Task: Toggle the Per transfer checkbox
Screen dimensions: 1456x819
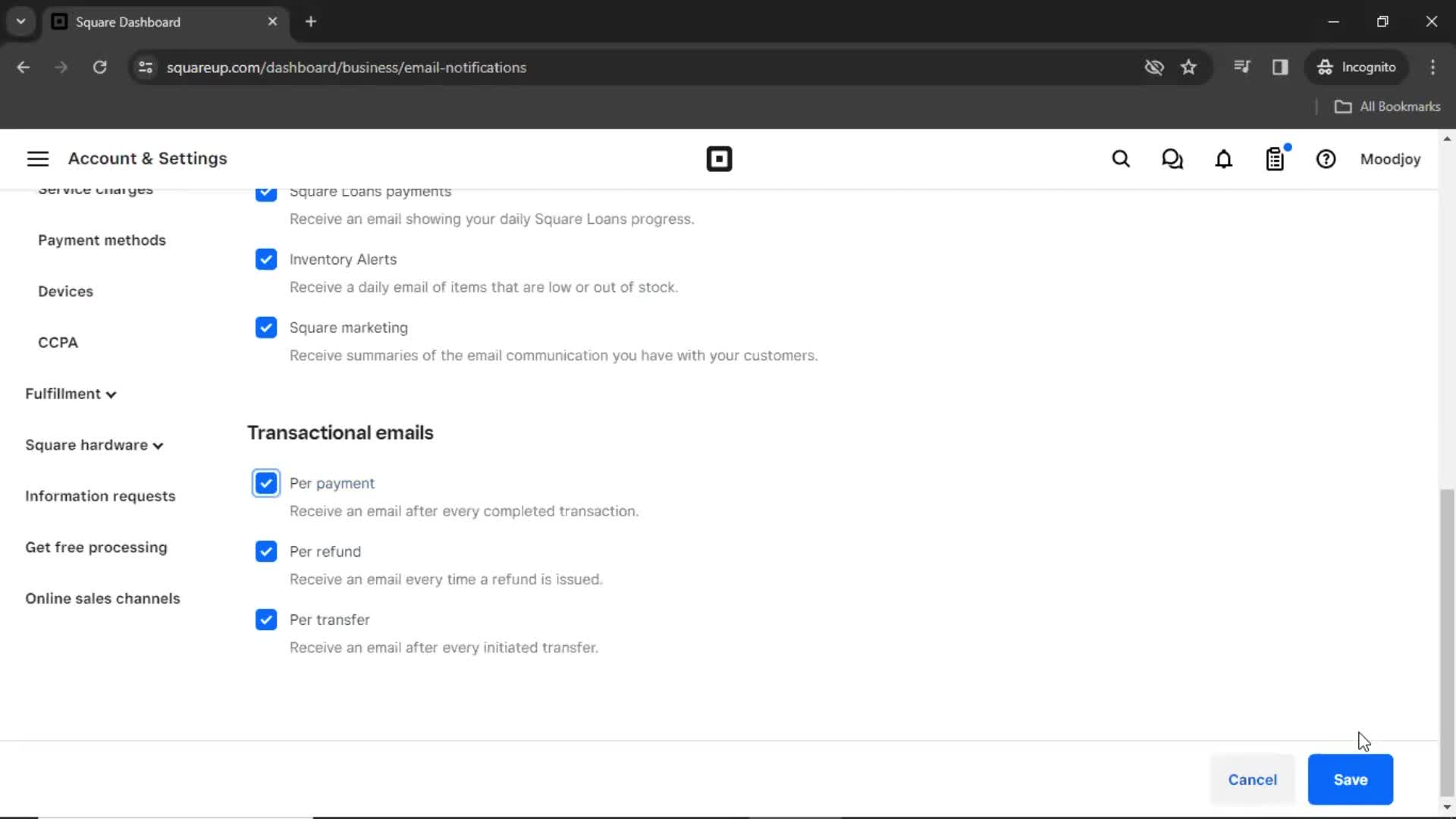Action: click(266, 620)
